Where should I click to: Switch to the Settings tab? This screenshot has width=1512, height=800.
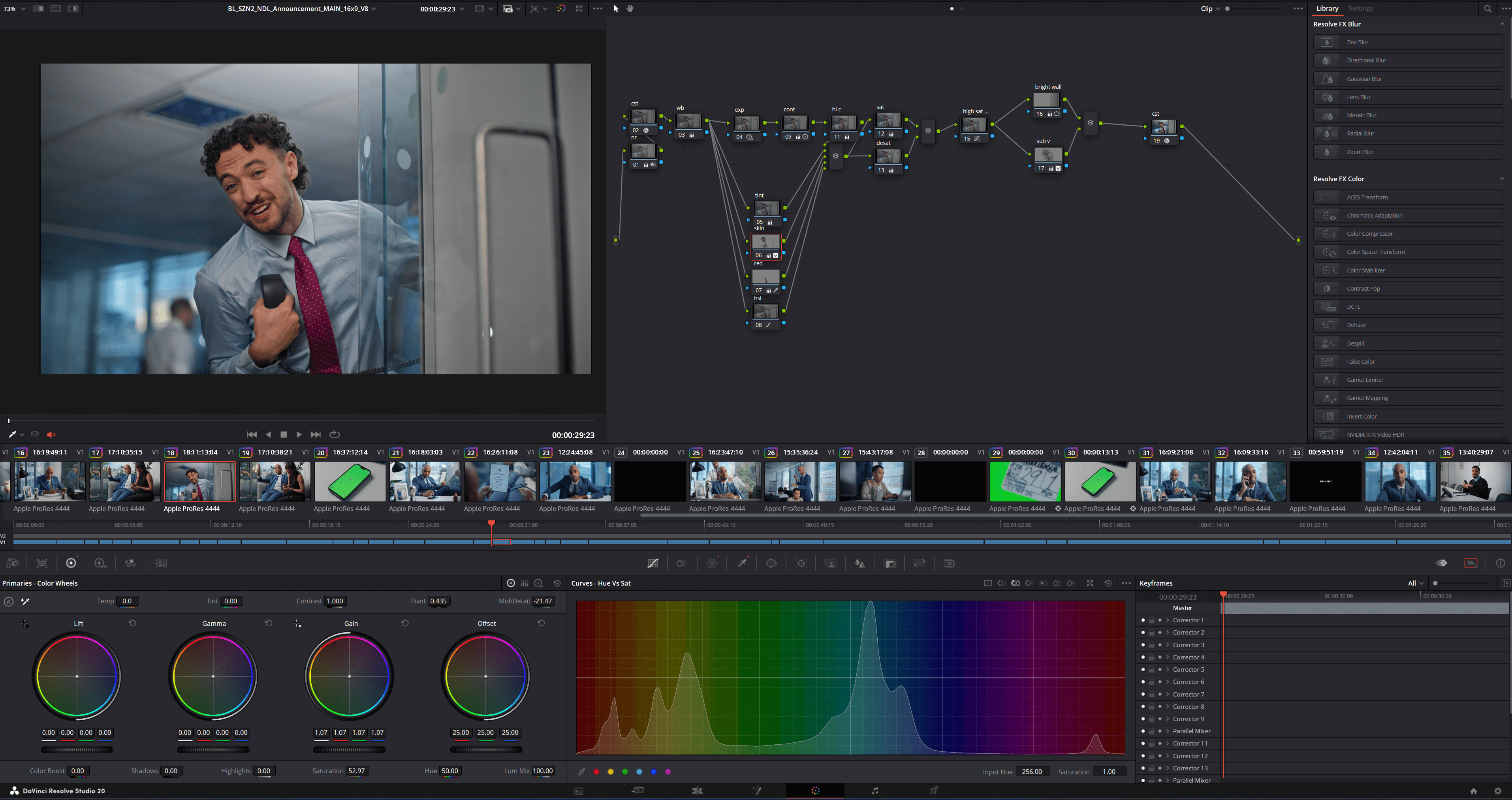[x=1361, y=8]
